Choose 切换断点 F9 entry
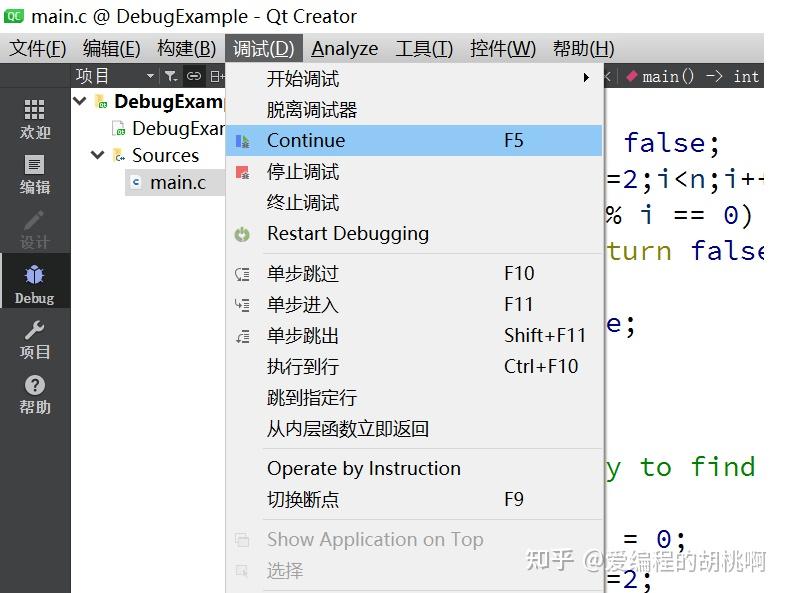Viewport: 786px width, 593px height. (414, 499)
